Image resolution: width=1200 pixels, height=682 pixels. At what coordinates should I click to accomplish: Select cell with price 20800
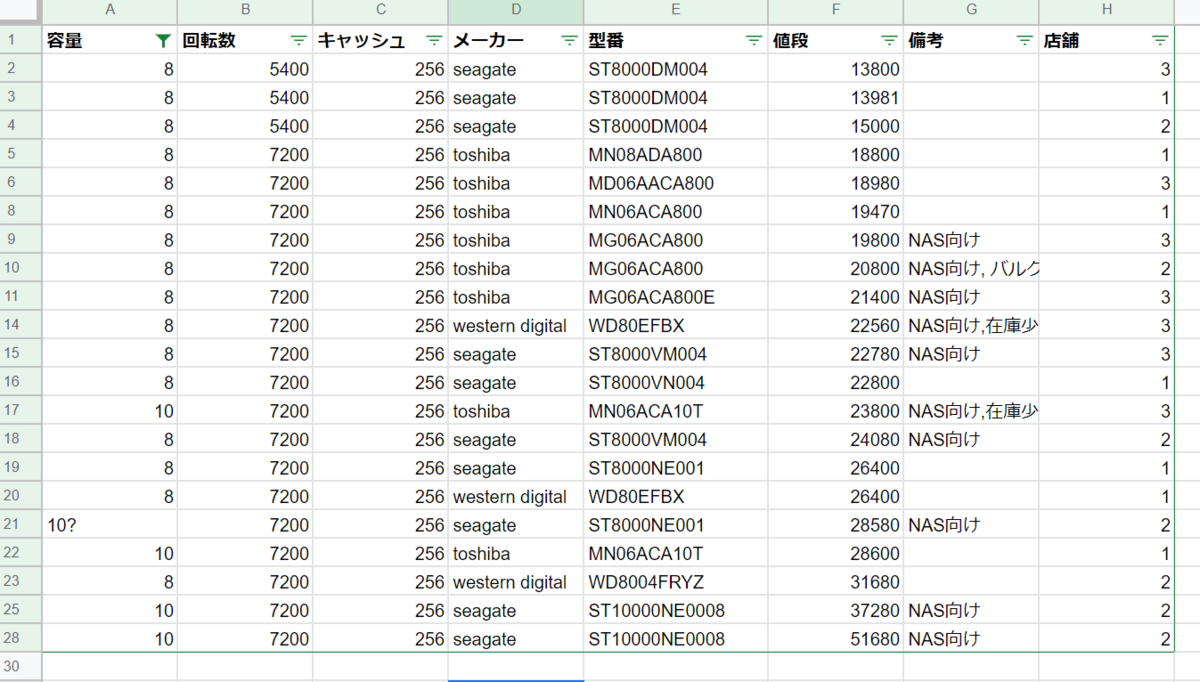pyautogui.click(x=836, y=269)
